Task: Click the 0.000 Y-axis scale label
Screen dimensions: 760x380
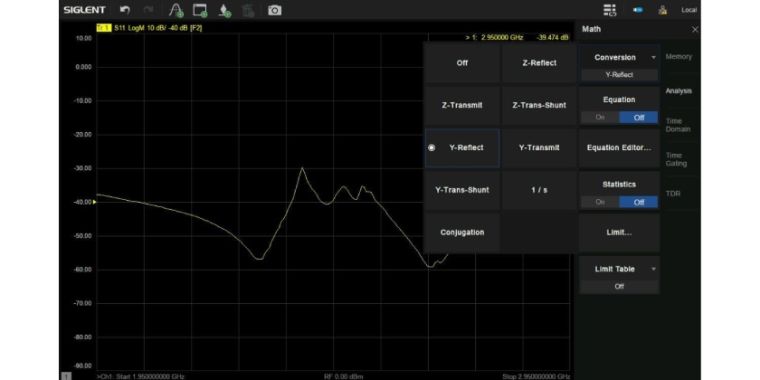Action: point(84,67)
